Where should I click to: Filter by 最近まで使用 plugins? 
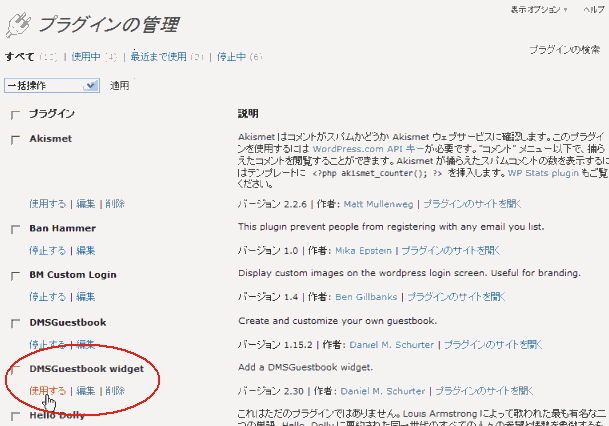pos(158,57)
